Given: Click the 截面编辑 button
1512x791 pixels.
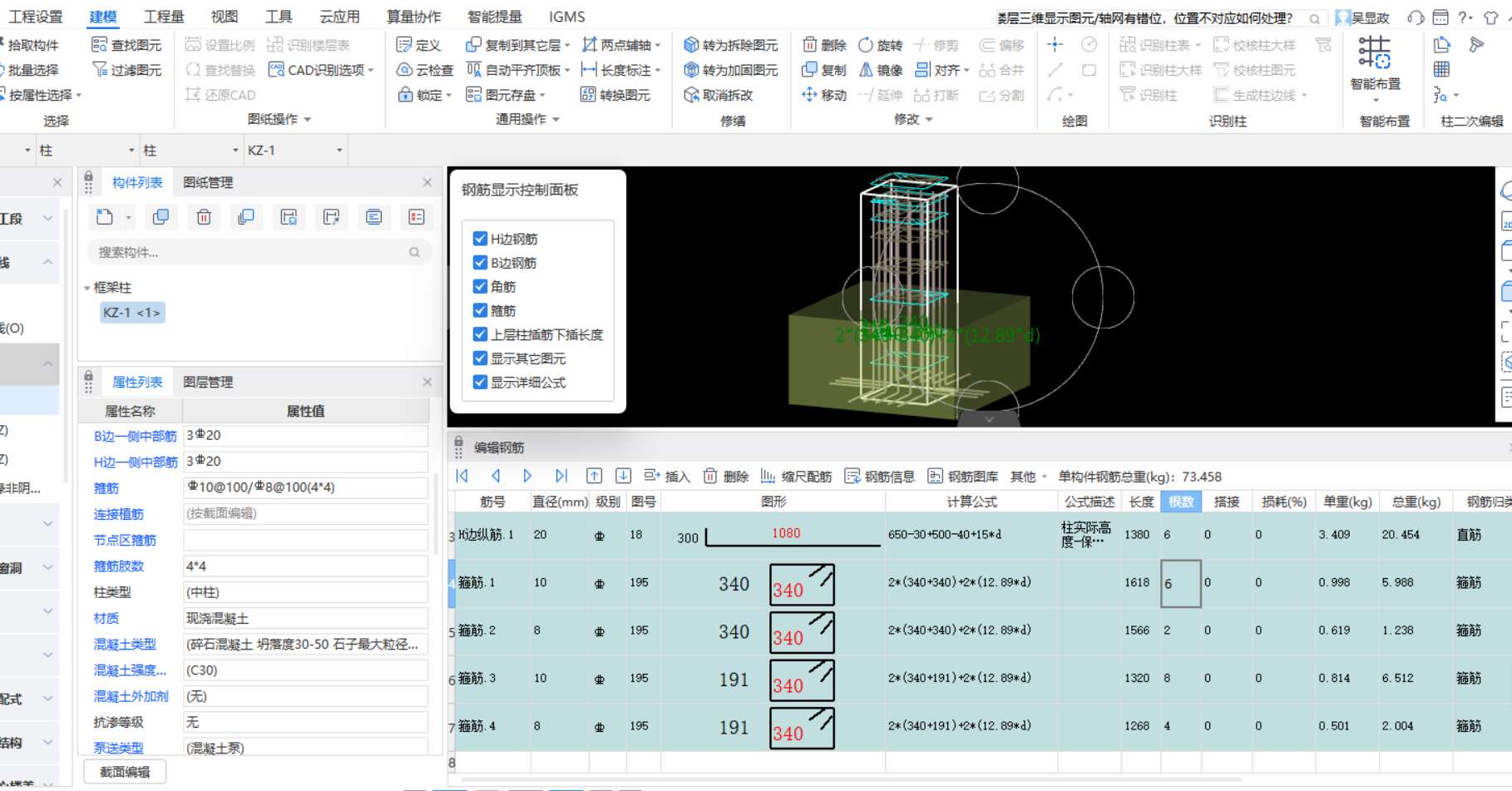Looking at the screenshot, I should click(125, 772).
